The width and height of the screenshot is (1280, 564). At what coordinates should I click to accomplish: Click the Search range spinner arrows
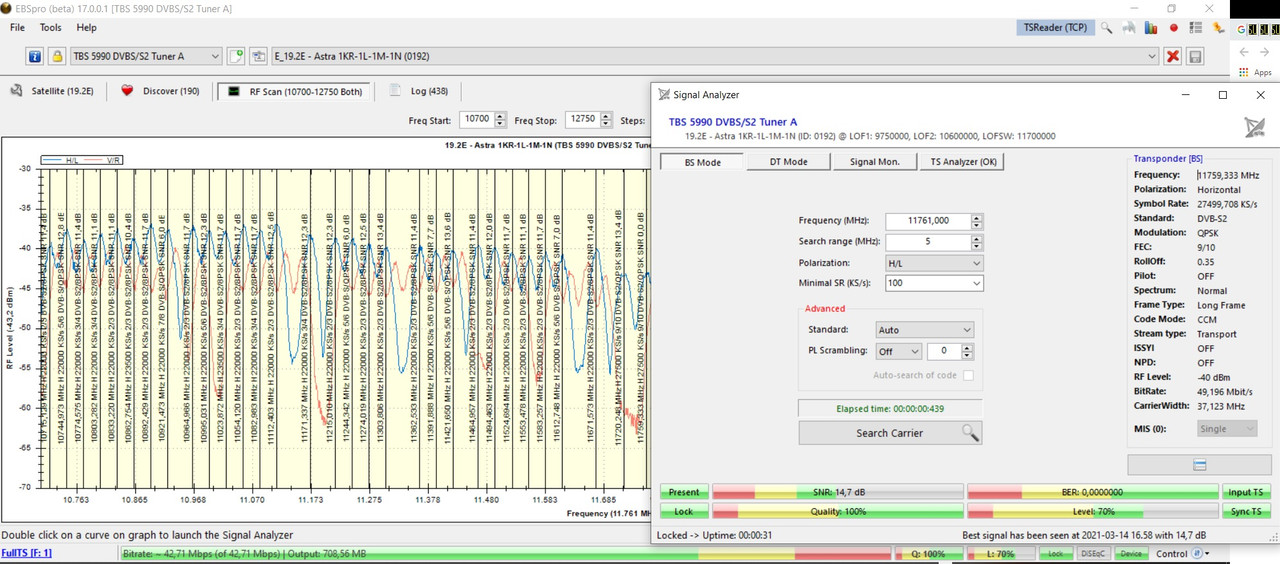click(x=976, y=241)
